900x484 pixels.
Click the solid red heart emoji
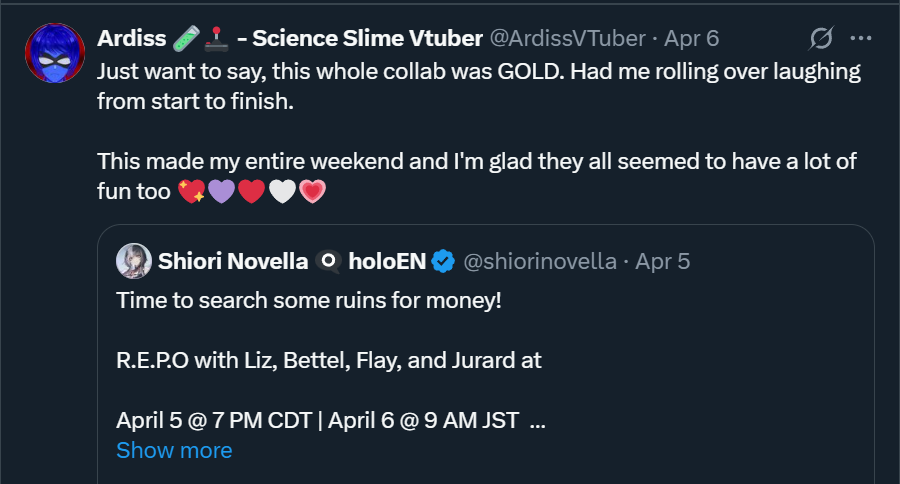tap(251, 192)
